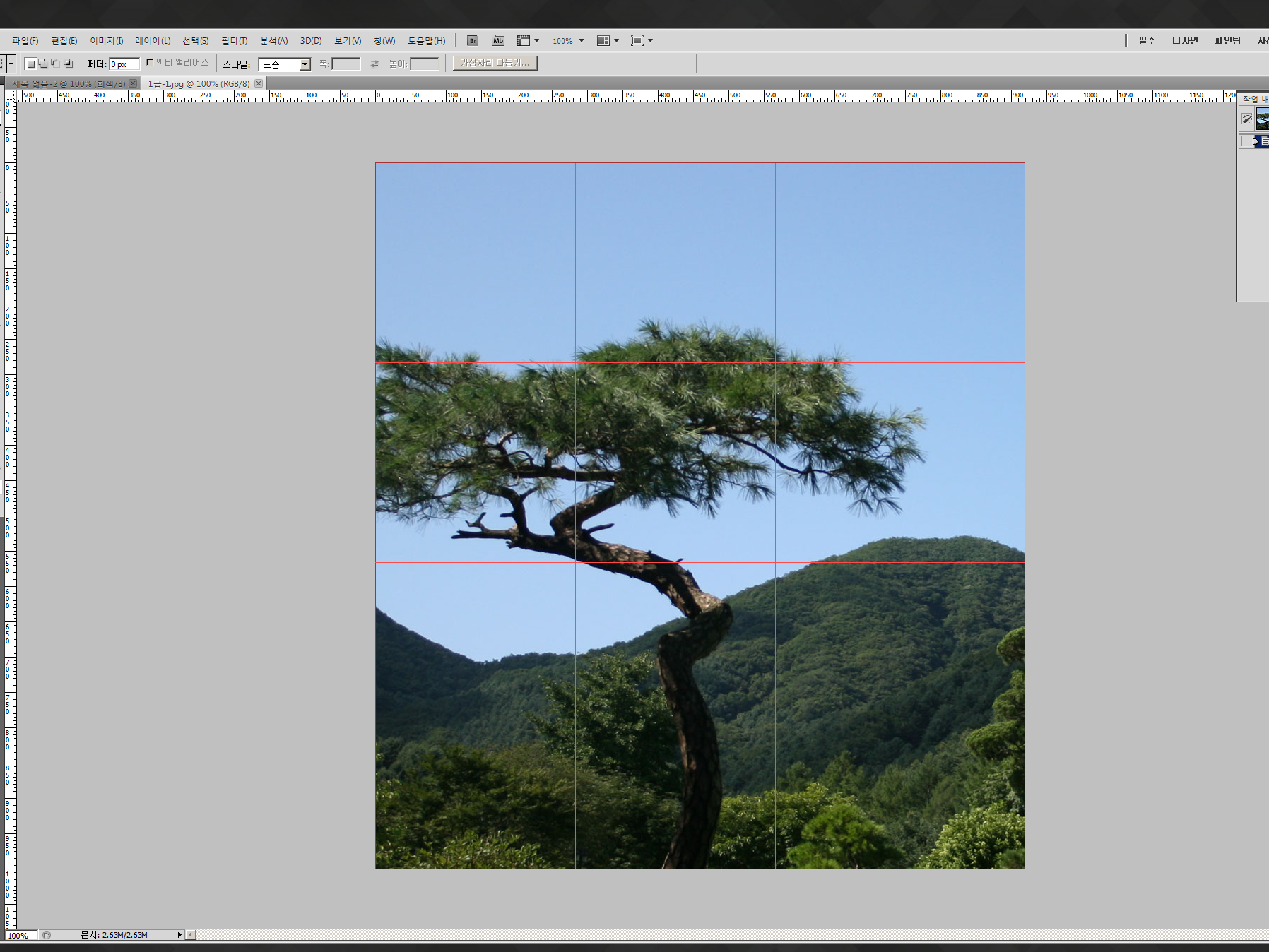This screenshot has height=952, width=1269.
Task: Click the 페더 input field
Action: (124, 64)
